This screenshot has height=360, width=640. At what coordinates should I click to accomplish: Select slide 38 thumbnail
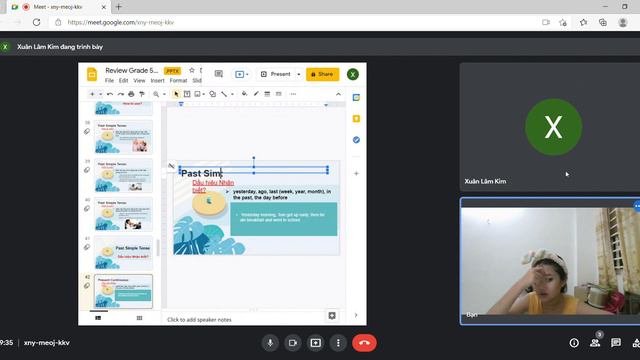(123, 137)
